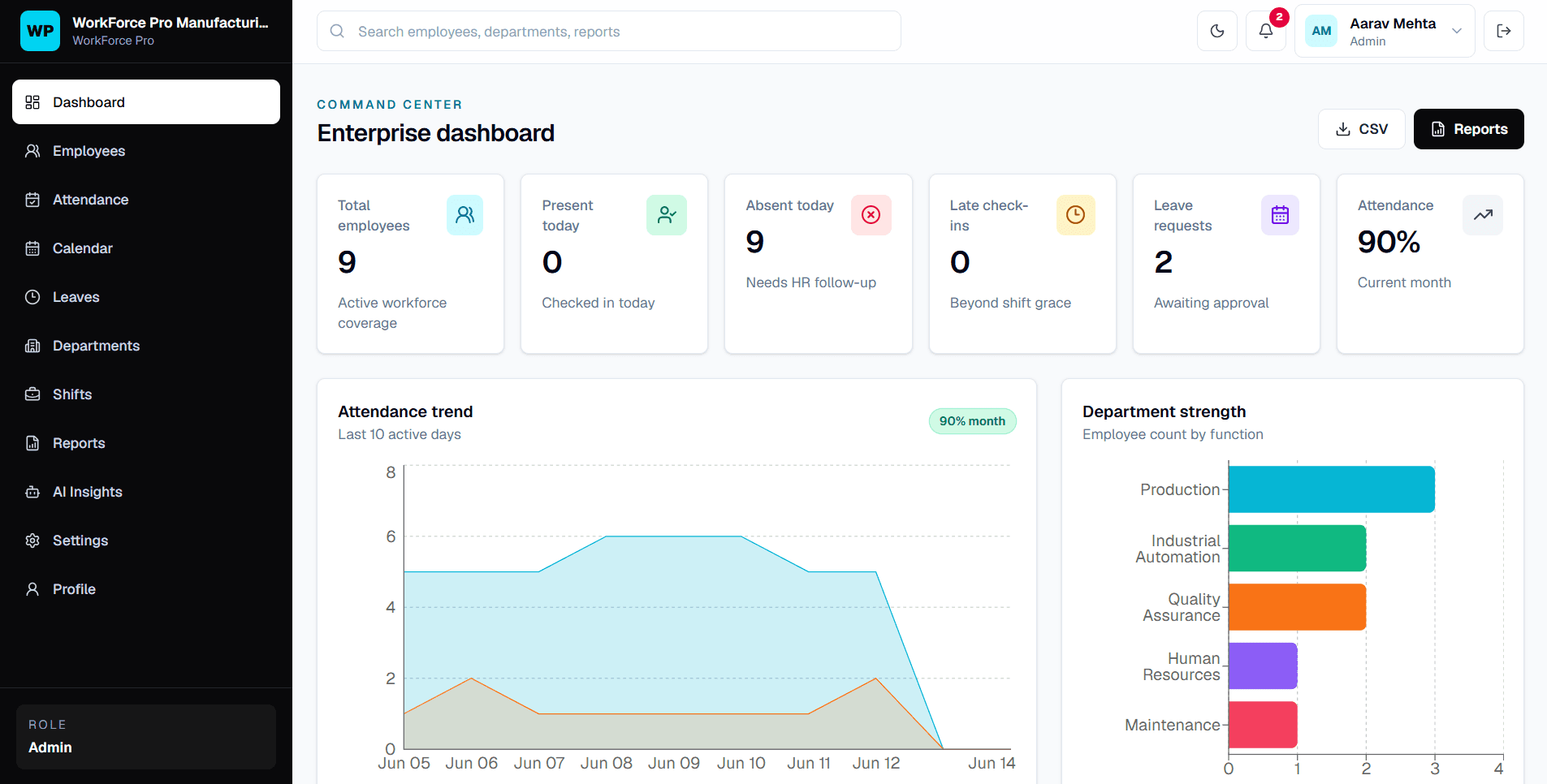This screenshot has width=1547, height=784.
Task: Click the 90% attendance value
Action: 1389,242
